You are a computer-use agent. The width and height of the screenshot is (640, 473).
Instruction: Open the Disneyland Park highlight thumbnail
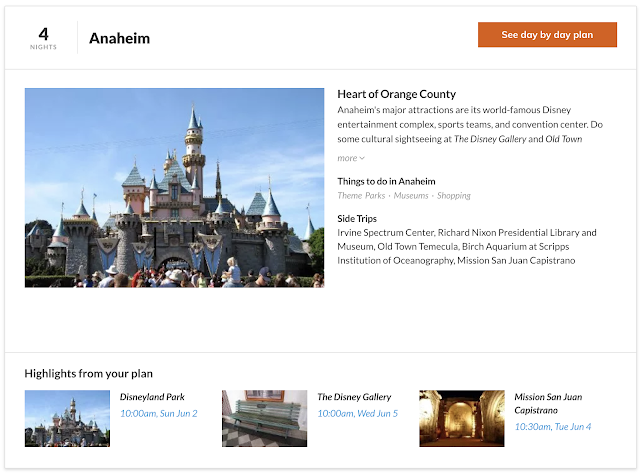tap(67, 418)
